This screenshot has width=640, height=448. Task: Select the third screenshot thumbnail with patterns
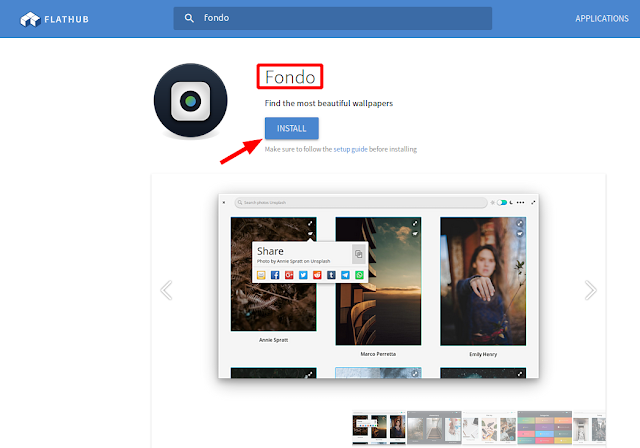click(x=489, y=427)
